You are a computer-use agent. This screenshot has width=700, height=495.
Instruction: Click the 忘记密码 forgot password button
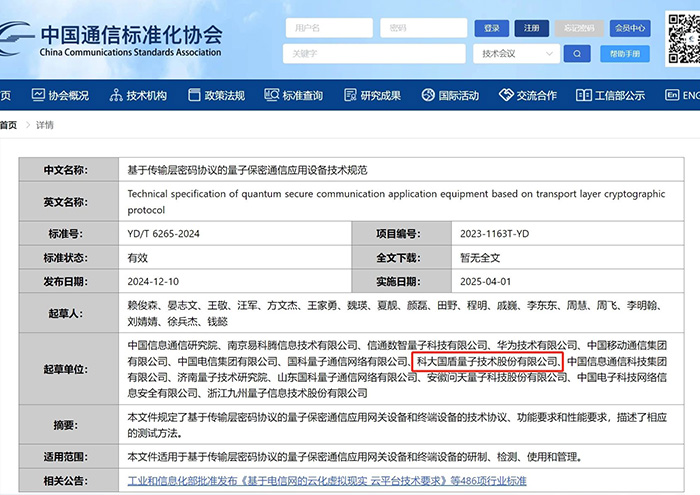click(579, 28)
